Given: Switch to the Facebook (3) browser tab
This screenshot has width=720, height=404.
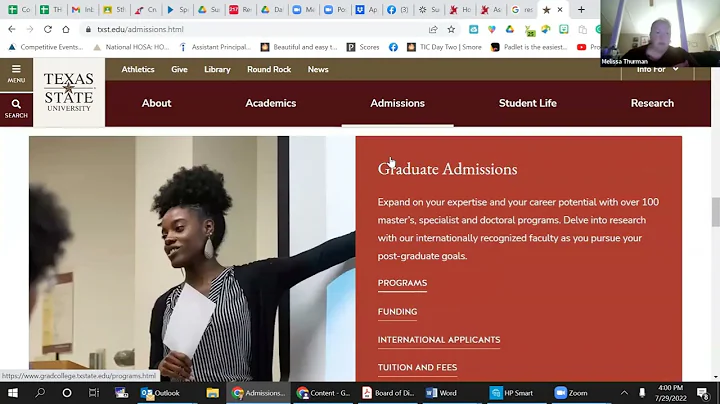Looking at the screenshot, I should point(398,9).
